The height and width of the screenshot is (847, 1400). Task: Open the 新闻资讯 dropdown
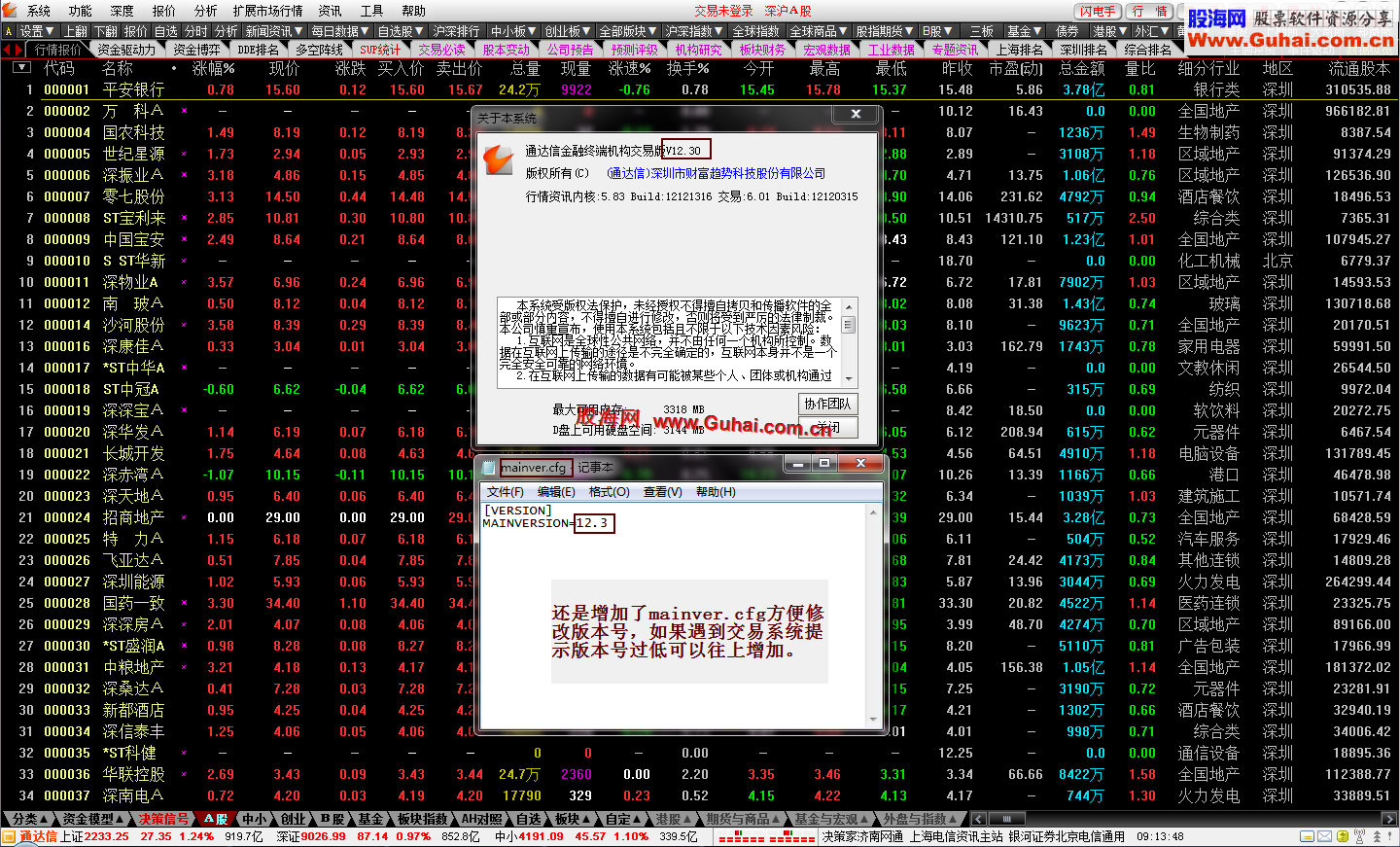click(x=274, y=31)
